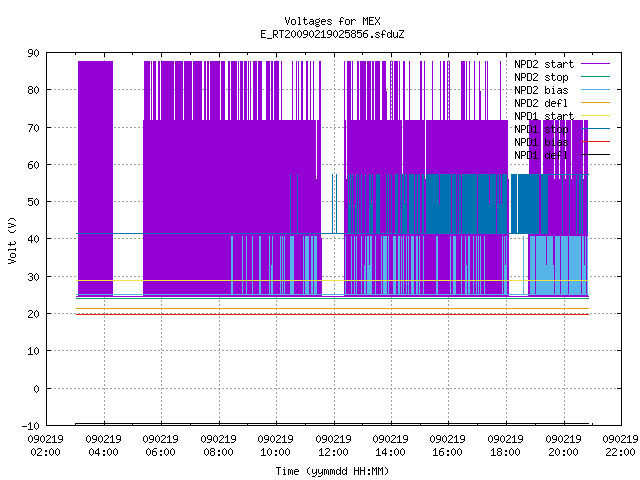Click the 090219 04:00 time tick label
640x480 pixels.
tap(103, 446)
